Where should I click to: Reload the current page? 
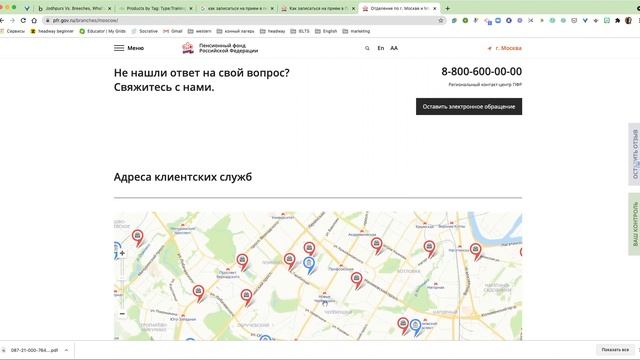[23, 20]
